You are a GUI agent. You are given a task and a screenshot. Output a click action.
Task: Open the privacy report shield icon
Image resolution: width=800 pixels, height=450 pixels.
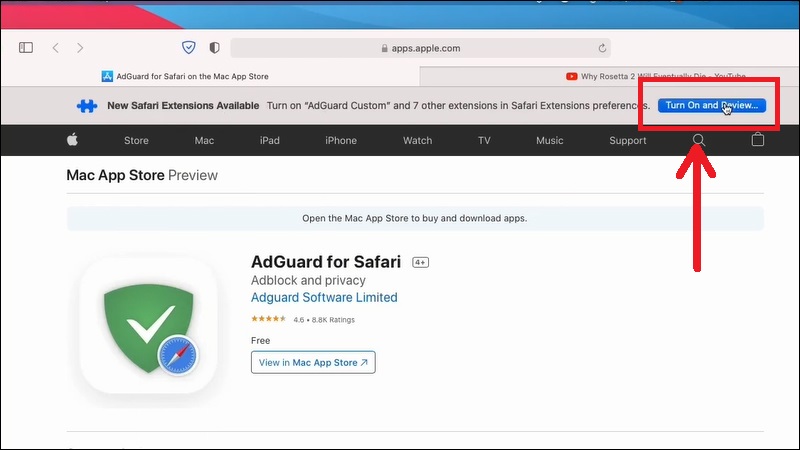214,47
